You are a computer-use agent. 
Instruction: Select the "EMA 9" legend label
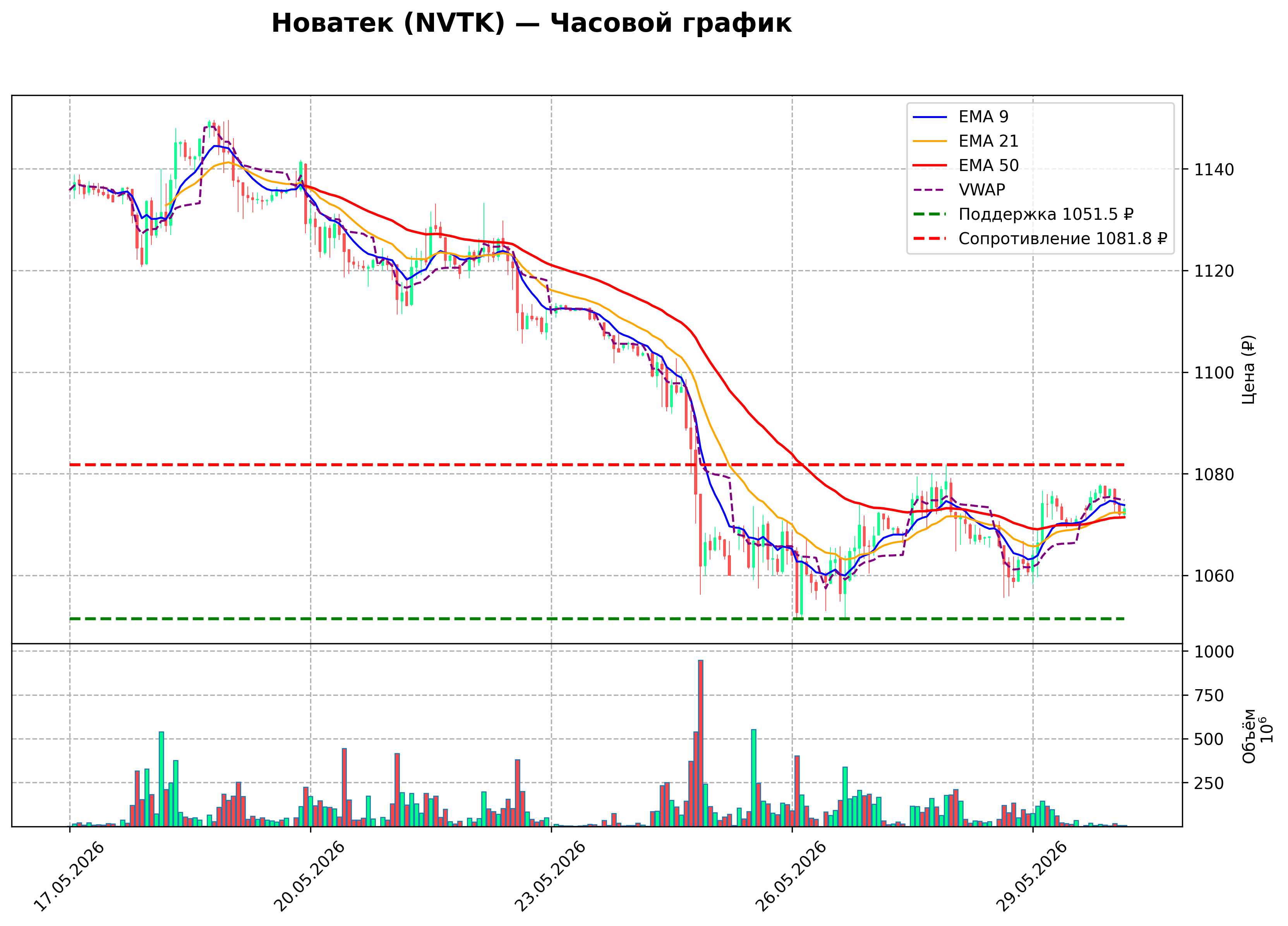984,117
